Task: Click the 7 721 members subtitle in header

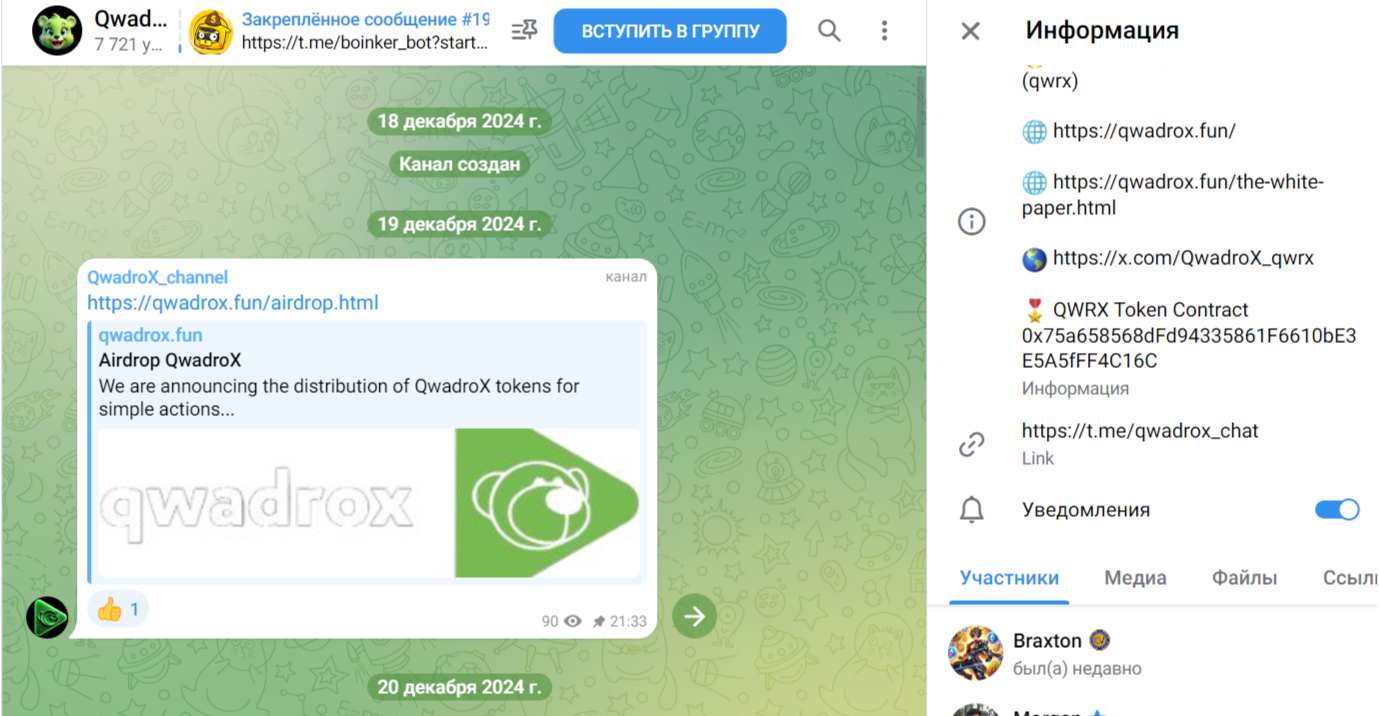Action: (x=128, y=44)
